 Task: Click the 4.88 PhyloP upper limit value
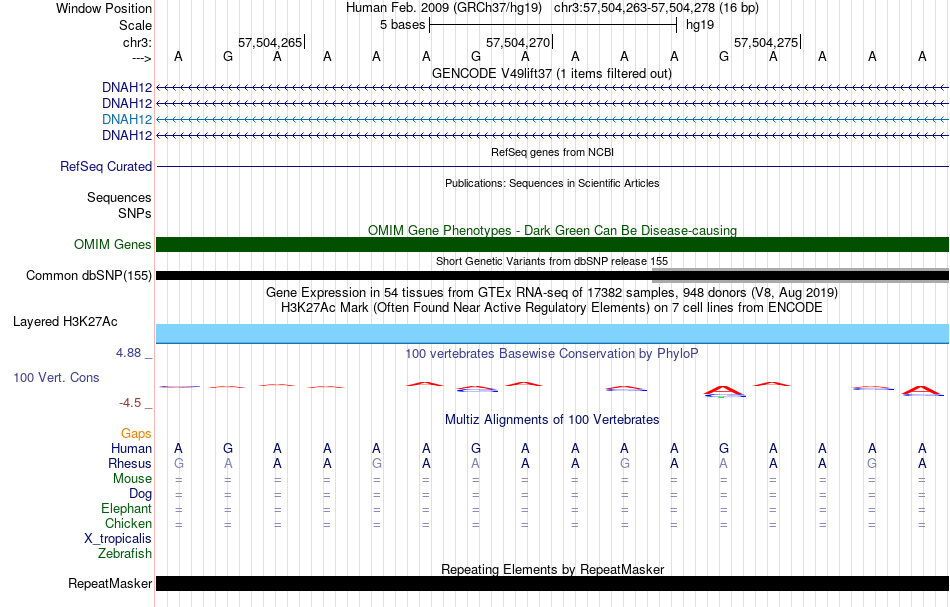click(x=128, y=353)
